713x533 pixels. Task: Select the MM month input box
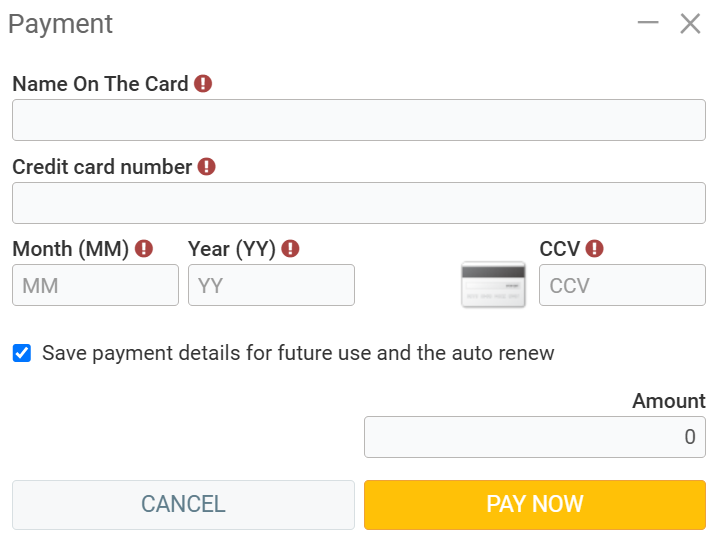[96, 285]
